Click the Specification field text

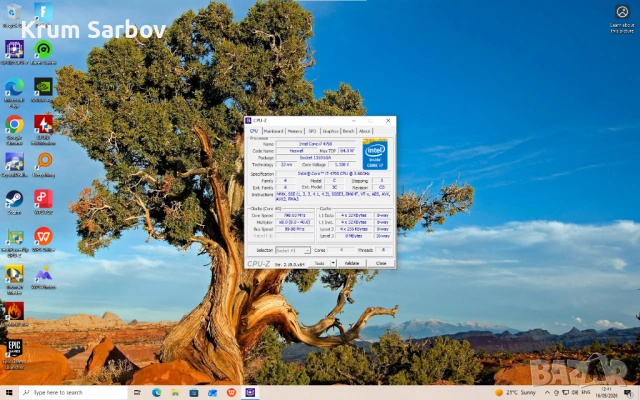(x=334, y=173)
